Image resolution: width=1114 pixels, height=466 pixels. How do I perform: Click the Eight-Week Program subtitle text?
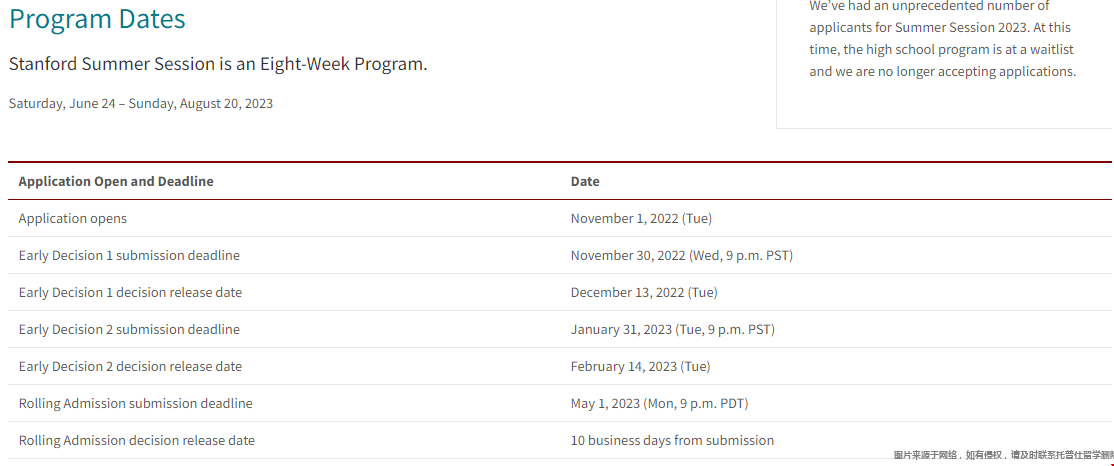(x=218, y=64)
